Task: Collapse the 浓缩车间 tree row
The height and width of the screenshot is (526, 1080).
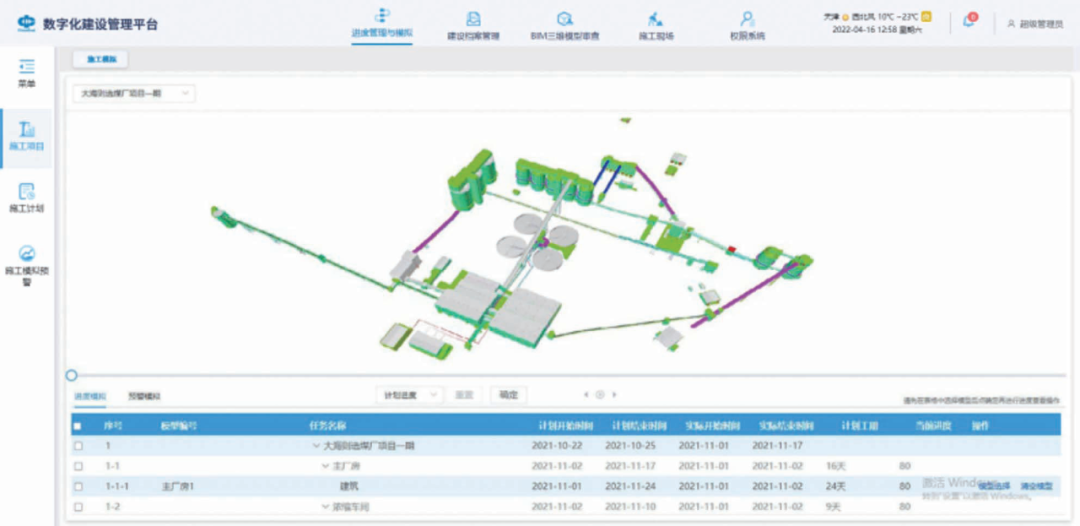Action: pos(325,507)
